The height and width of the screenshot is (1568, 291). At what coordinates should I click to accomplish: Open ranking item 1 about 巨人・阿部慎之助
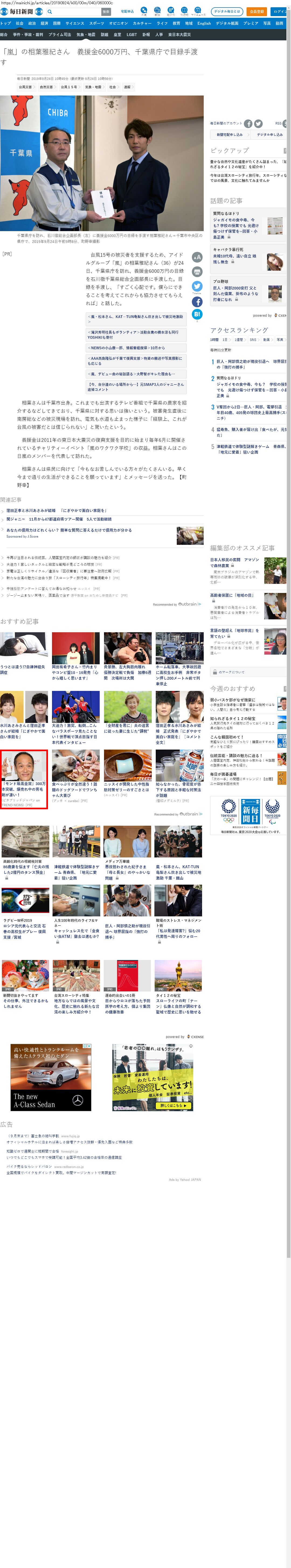[x=251, y=364]
